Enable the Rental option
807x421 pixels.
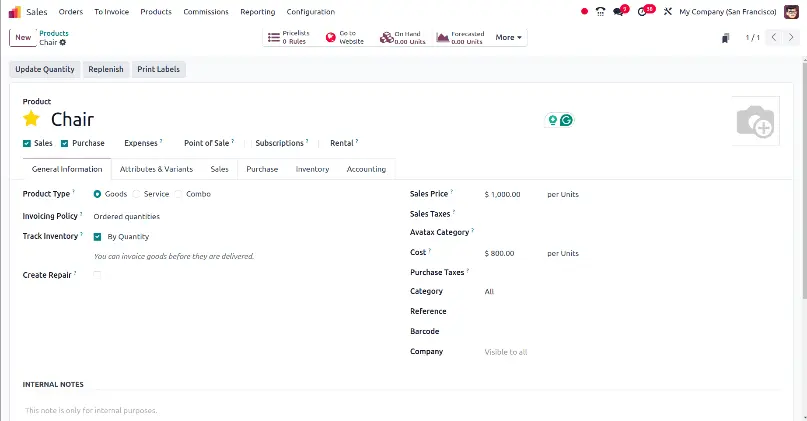tap(344, 143)
